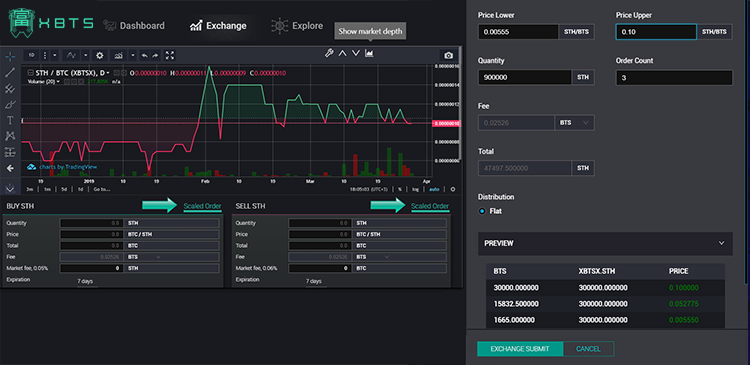
Task: Open the interval dropdown arrow
Action: [55, 55]
